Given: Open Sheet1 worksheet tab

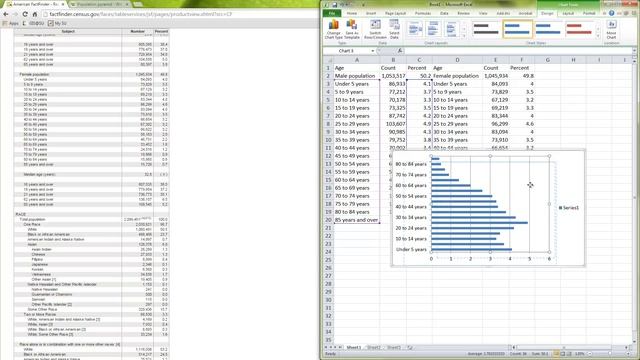Looking at the screenshot, I should tap(353, 347).
